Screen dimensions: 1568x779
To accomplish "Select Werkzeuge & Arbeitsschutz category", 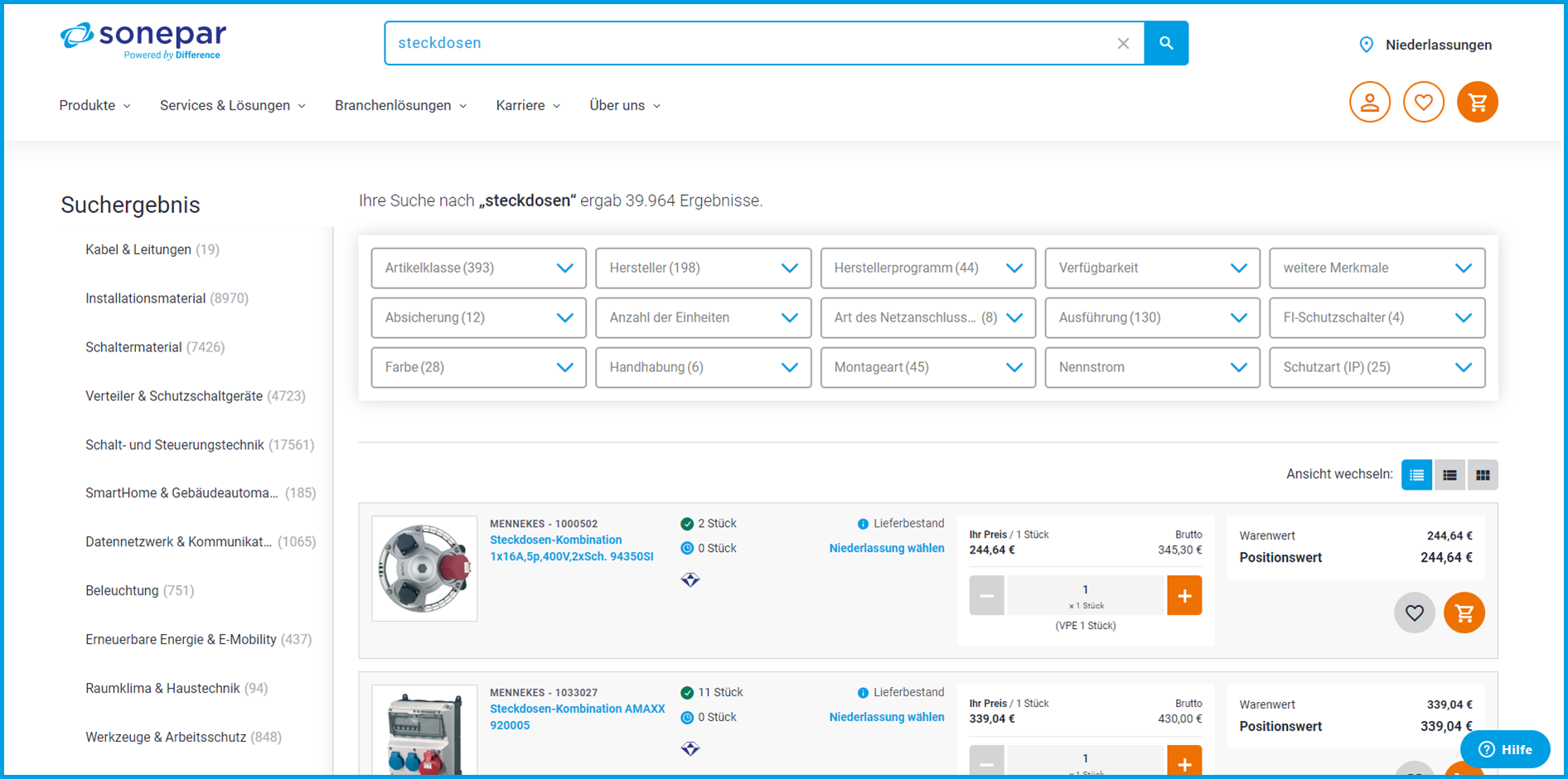I will (x=183, y=738).
